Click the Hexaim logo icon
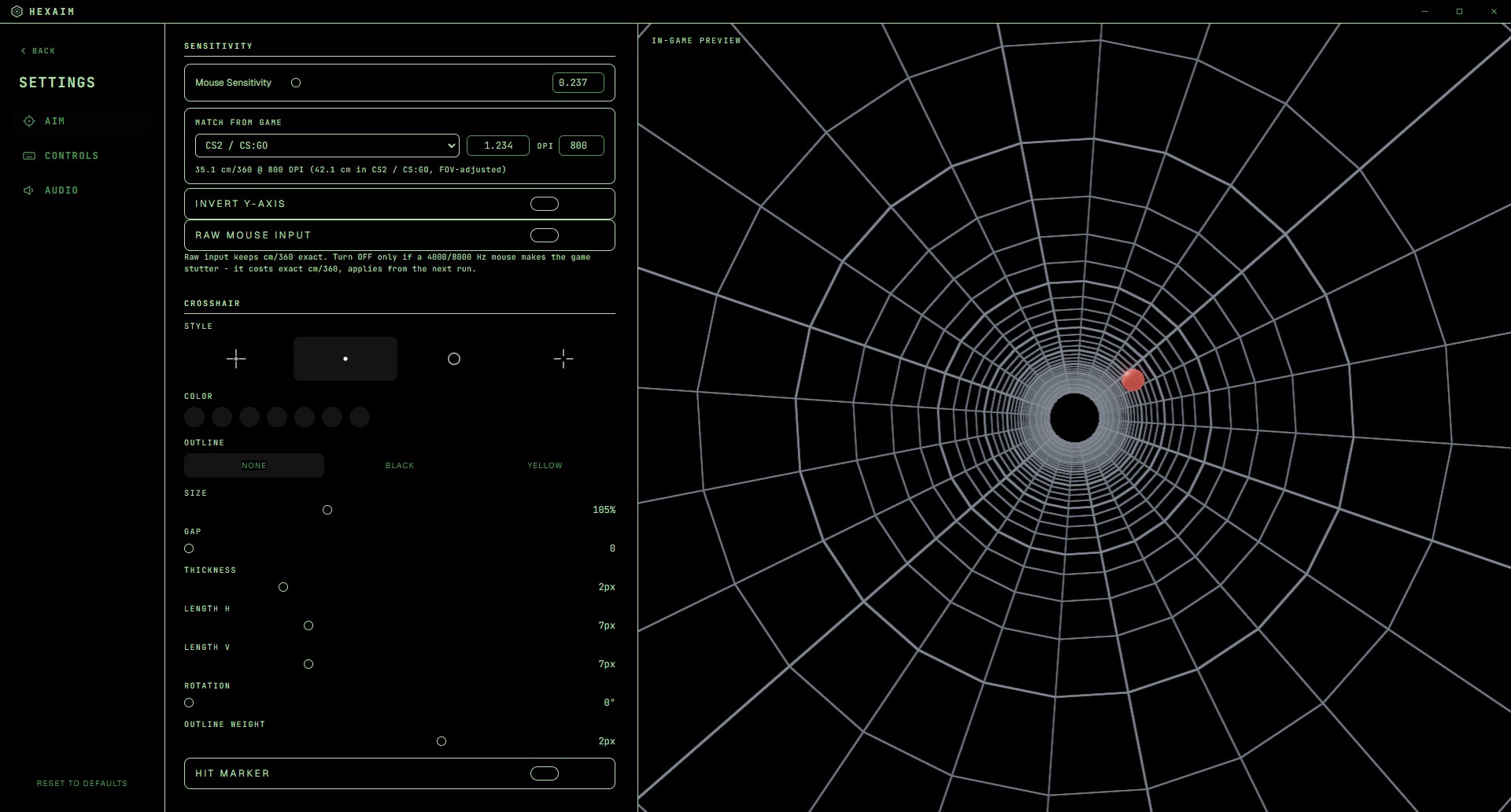 click(17, 12)
